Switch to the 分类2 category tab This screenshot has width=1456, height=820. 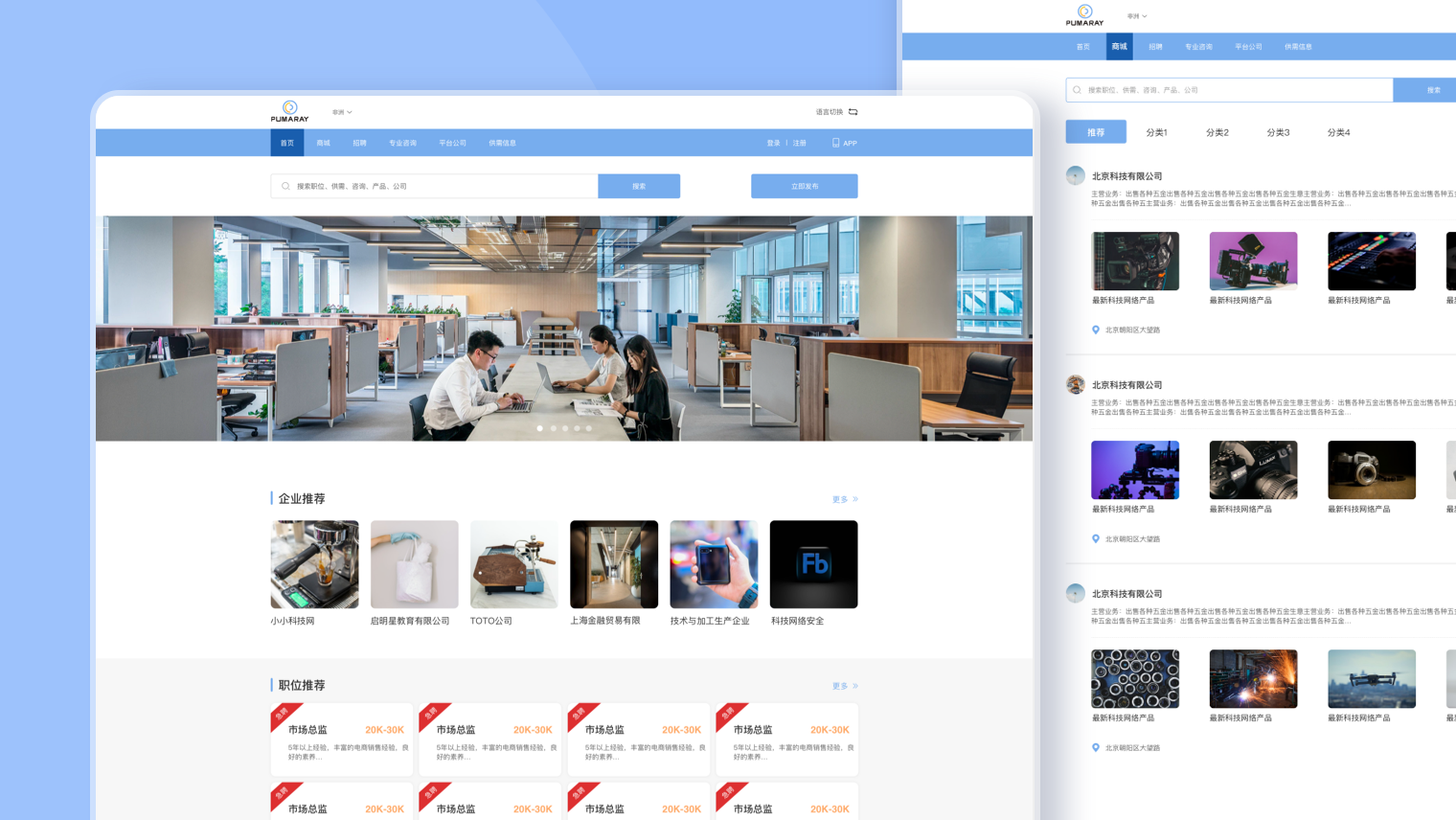point(1217,132)
